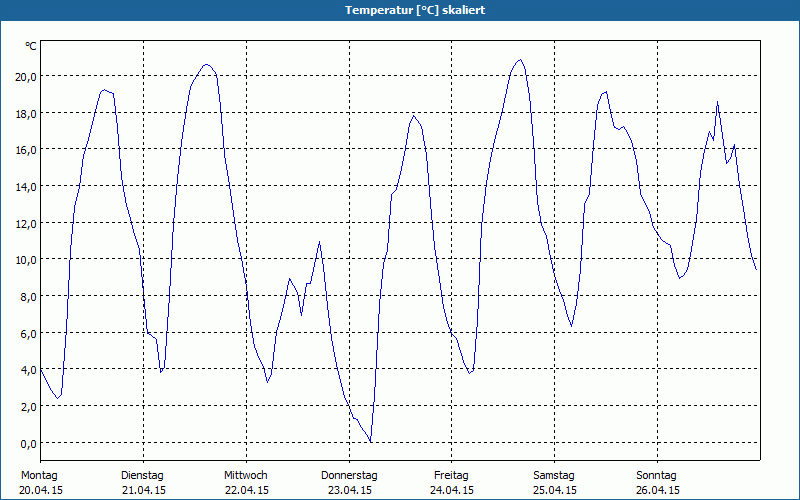The height and width of the screenshot is (500, 800).
Task: Click the 4,0 y-axis value
Action: tap(28, 370)
